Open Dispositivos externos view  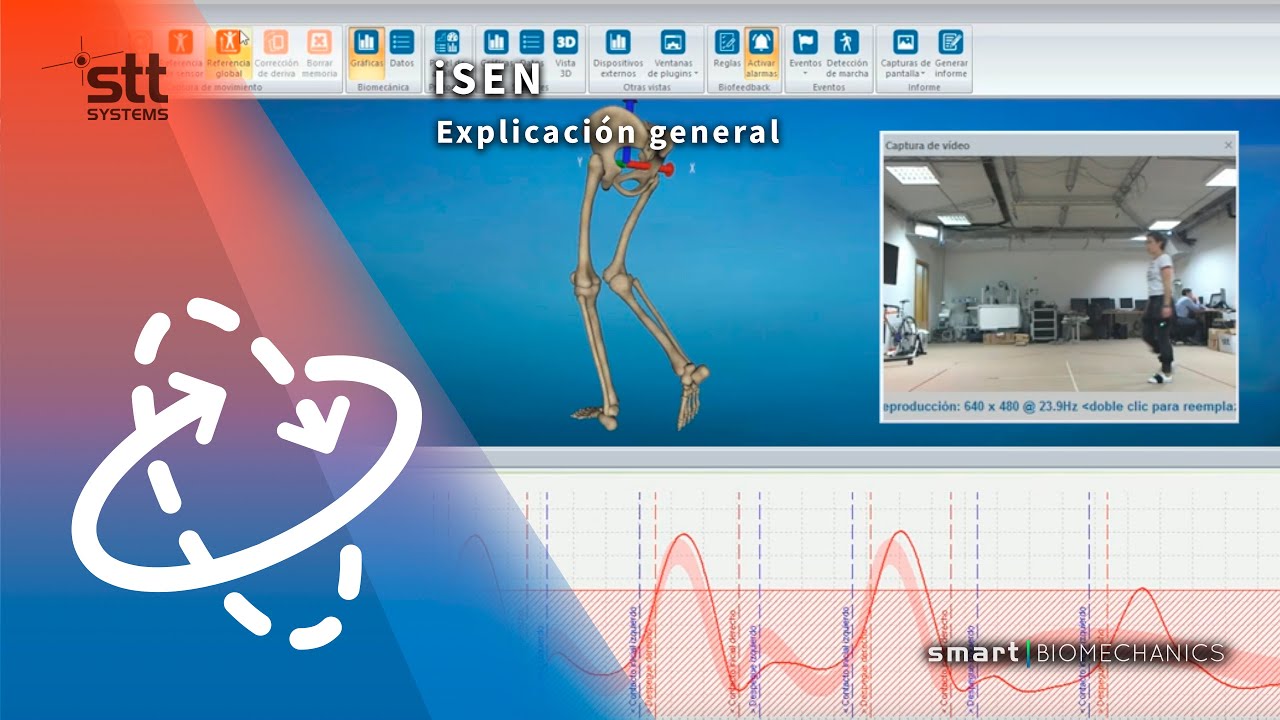pos(618,54)
